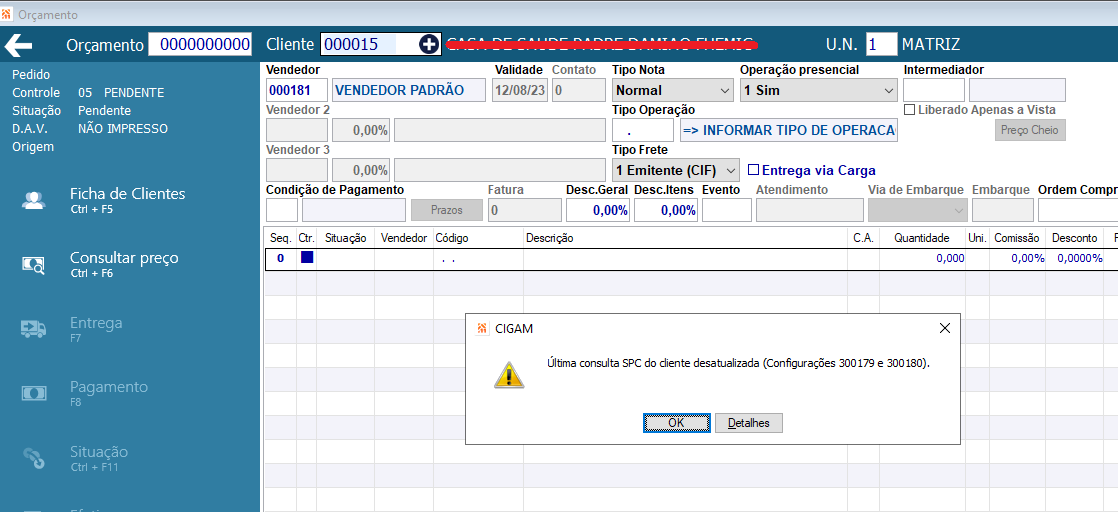Click the Entrega truck icon

[34, 329]
